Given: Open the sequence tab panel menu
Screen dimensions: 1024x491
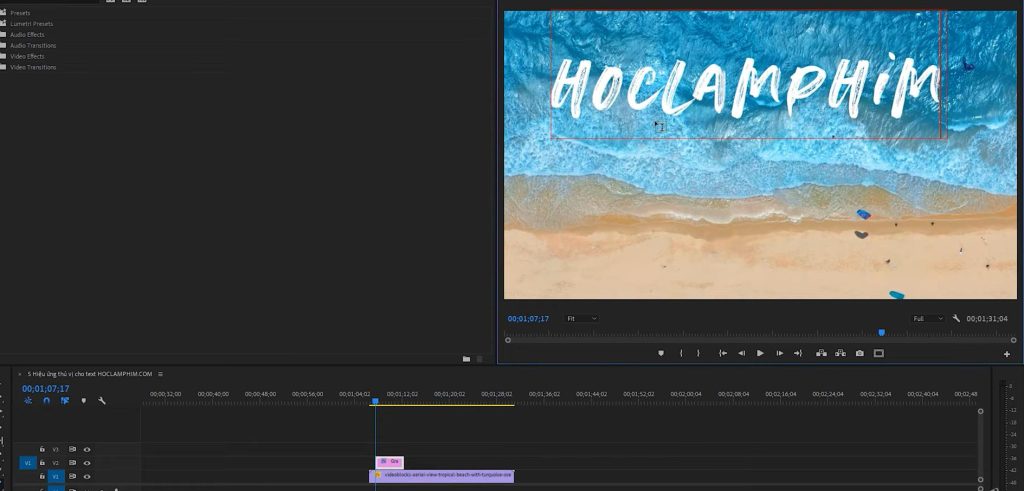Looking at the screenshot, I should click(x=160, y=374).
